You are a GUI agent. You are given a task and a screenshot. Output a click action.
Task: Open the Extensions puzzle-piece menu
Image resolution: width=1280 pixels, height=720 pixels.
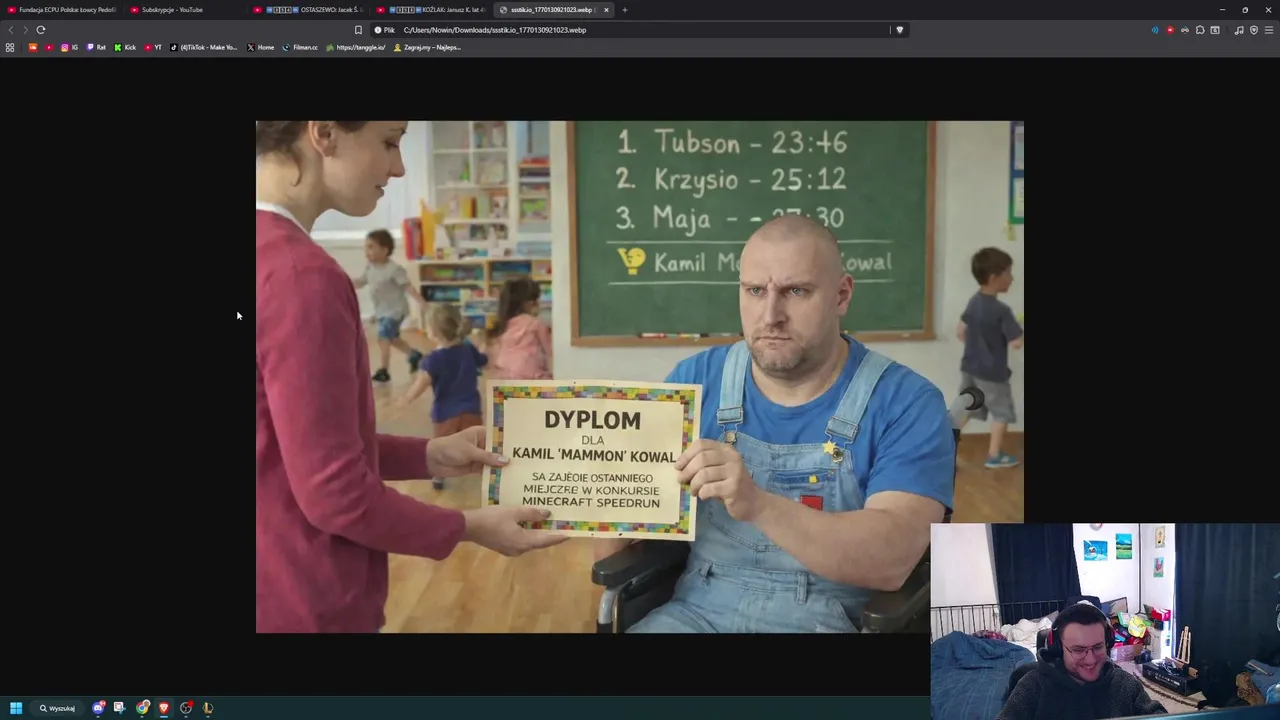1200,30
